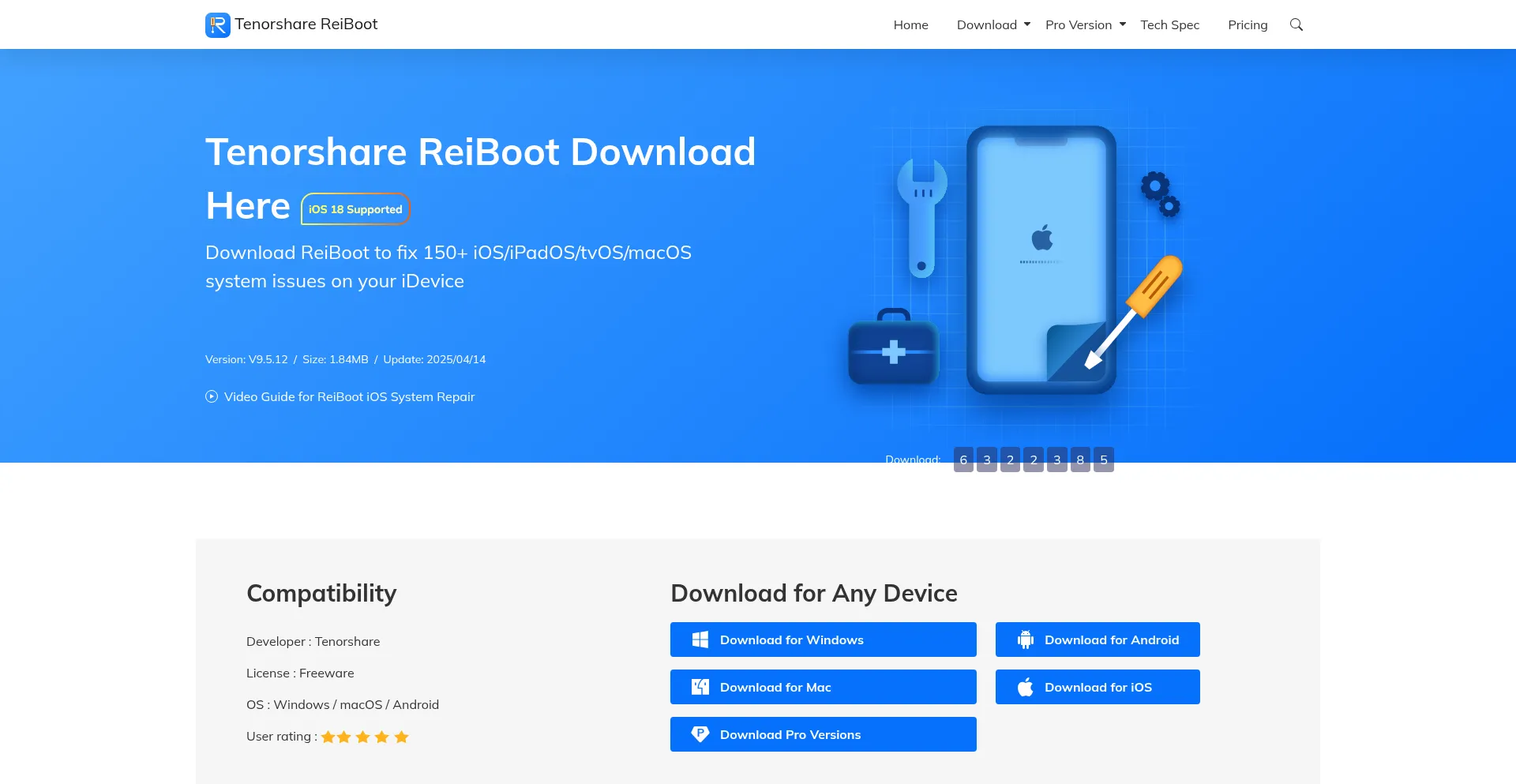Click the "Download ReiBoot to fix 150+" subtitle
1516x784 pixels.
(x=448, y=267)
